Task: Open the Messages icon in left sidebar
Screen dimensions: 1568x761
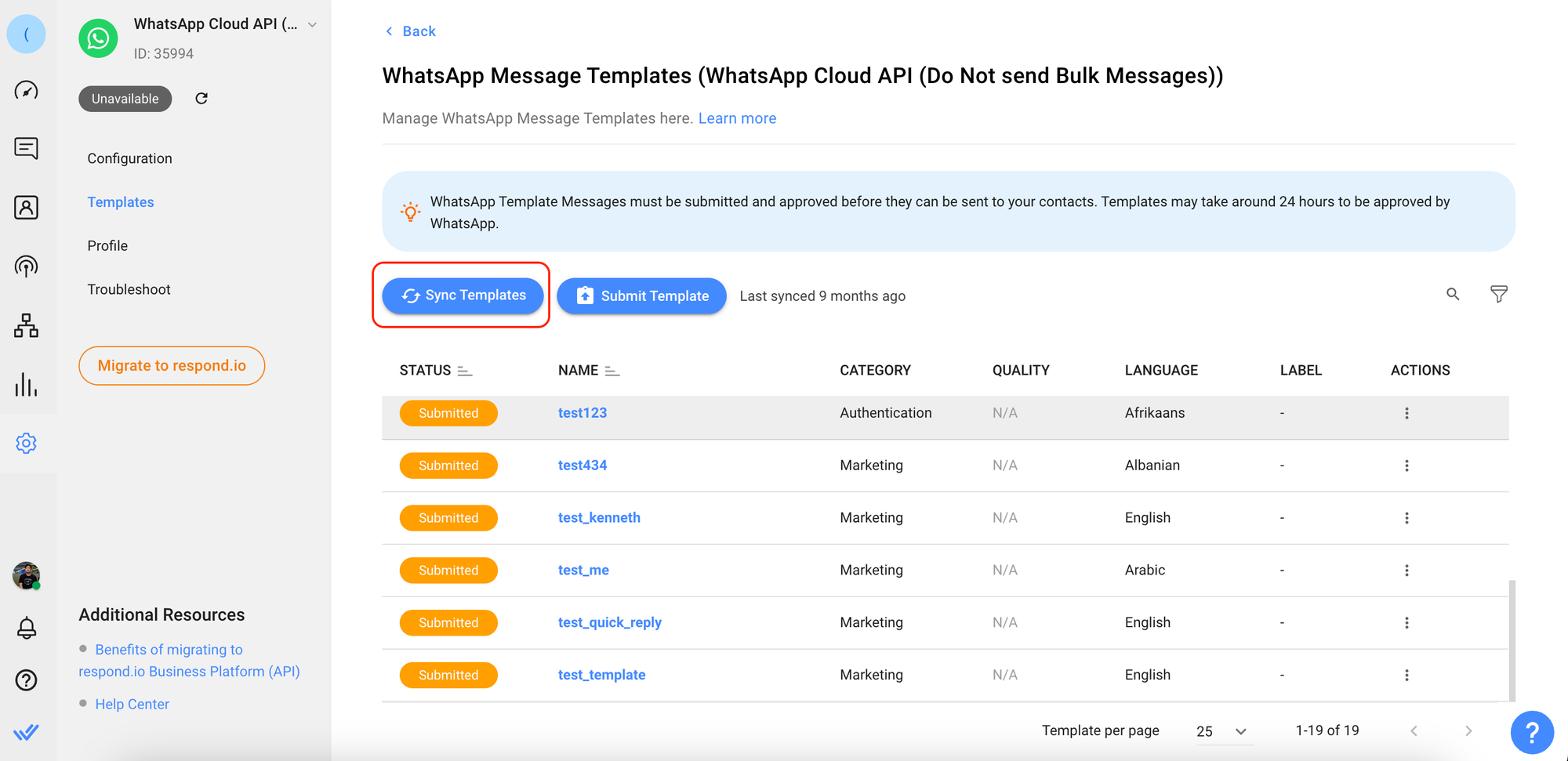Action: 26,148
